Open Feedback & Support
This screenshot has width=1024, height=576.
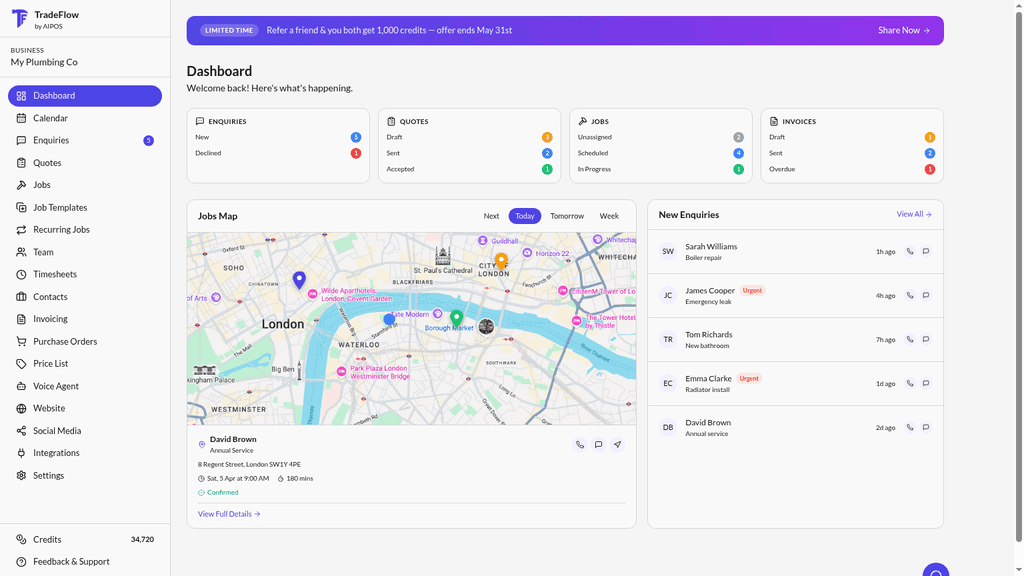pyautogui.click(x=85, y=562)
